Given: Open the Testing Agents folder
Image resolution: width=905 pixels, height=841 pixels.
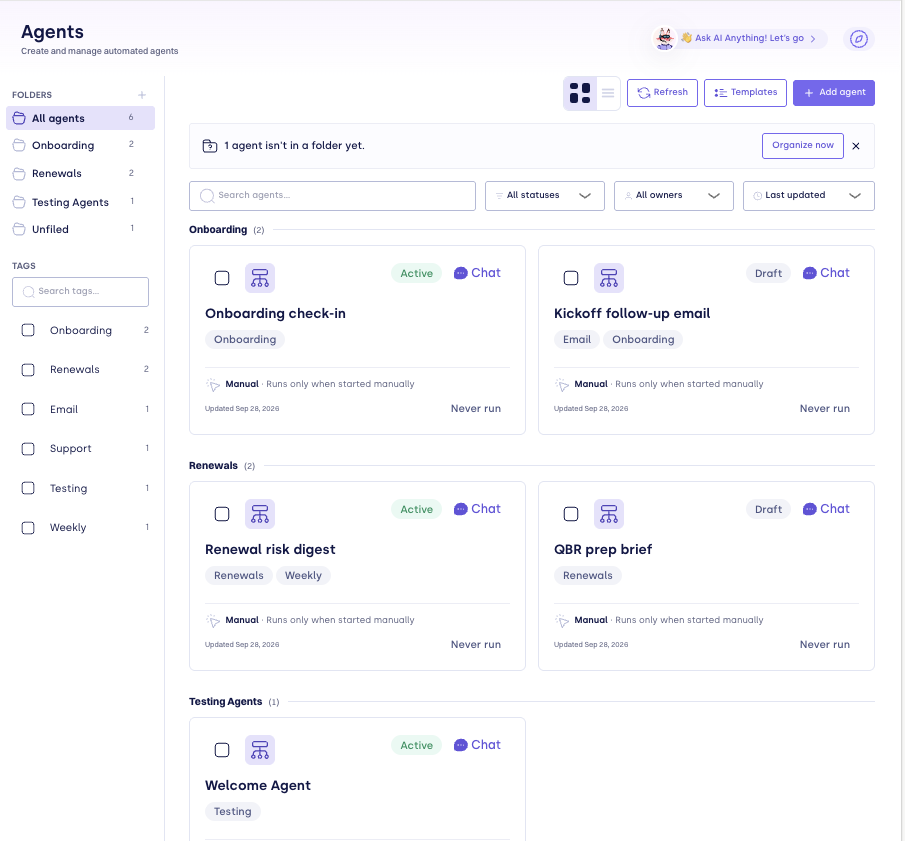Looking at the screenshot, I should tap(80, 202).
